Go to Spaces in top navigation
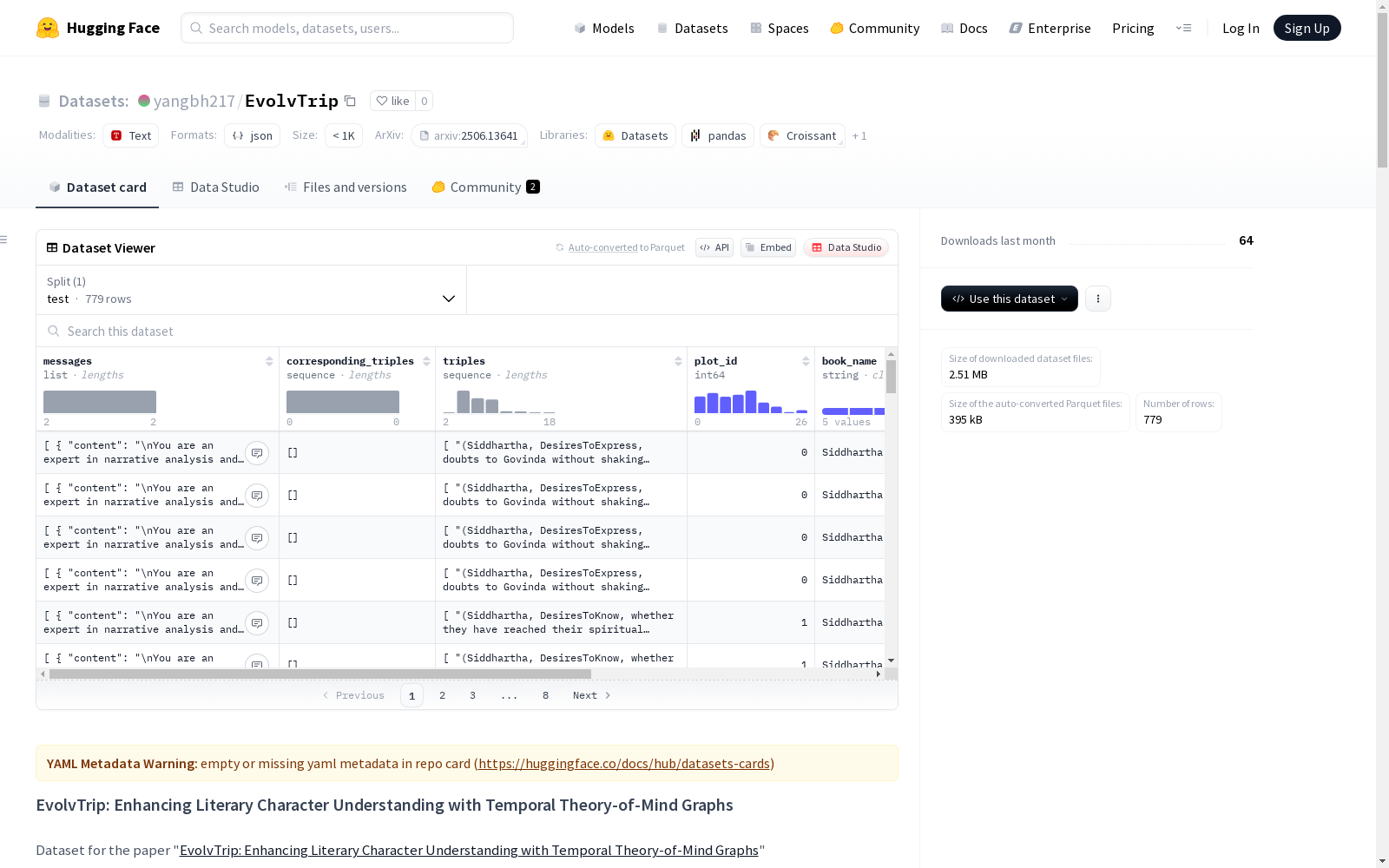Image resolution: width=1389 pixels, height=868 pixels. point(780,28)
